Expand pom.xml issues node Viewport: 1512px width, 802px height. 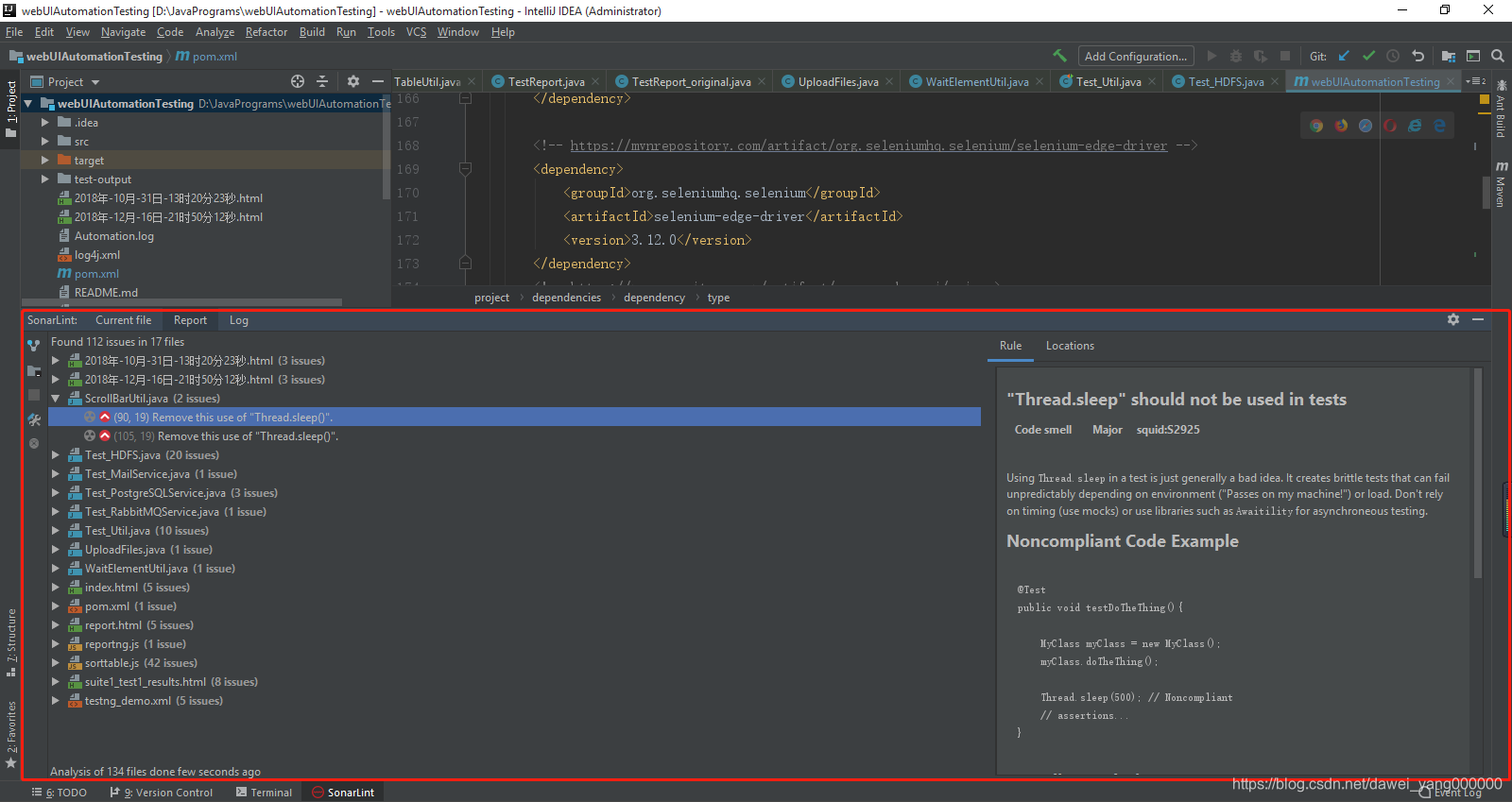click(x=56, y=606)
